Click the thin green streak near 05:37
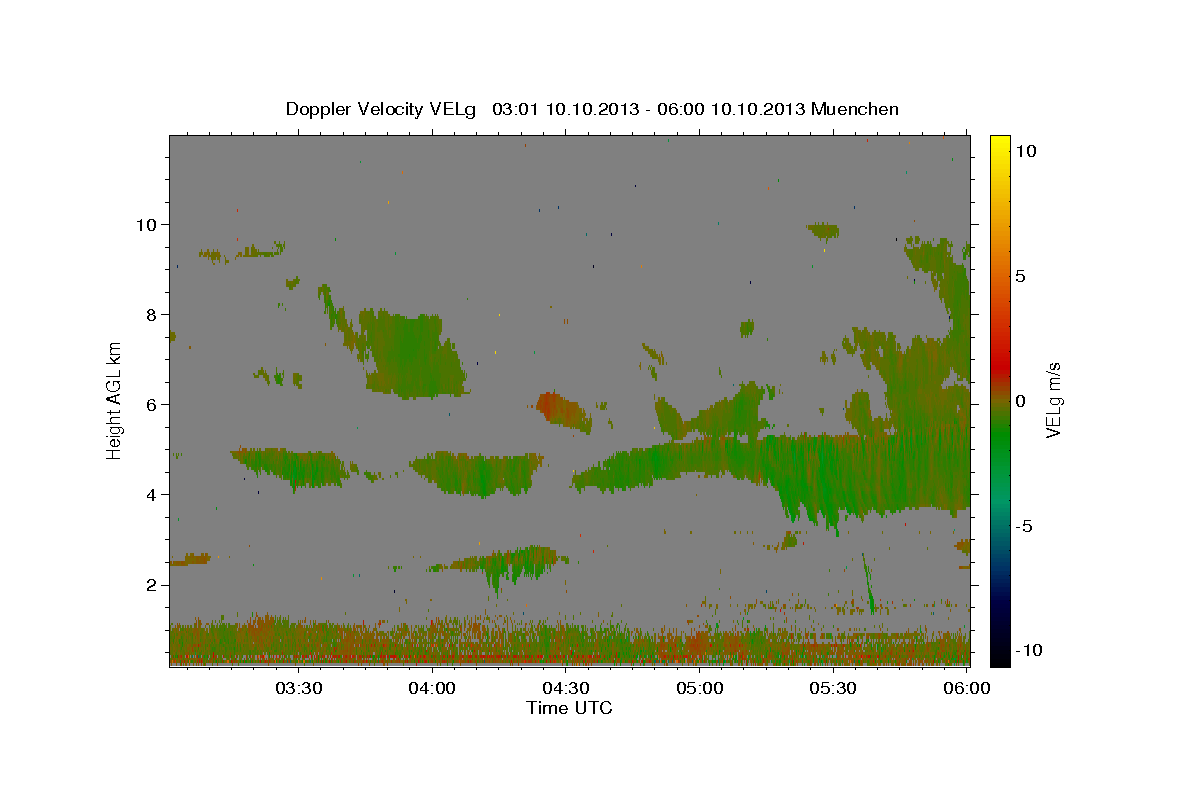Viewport: 1200px width, 800px height. (x=868, y=582)
